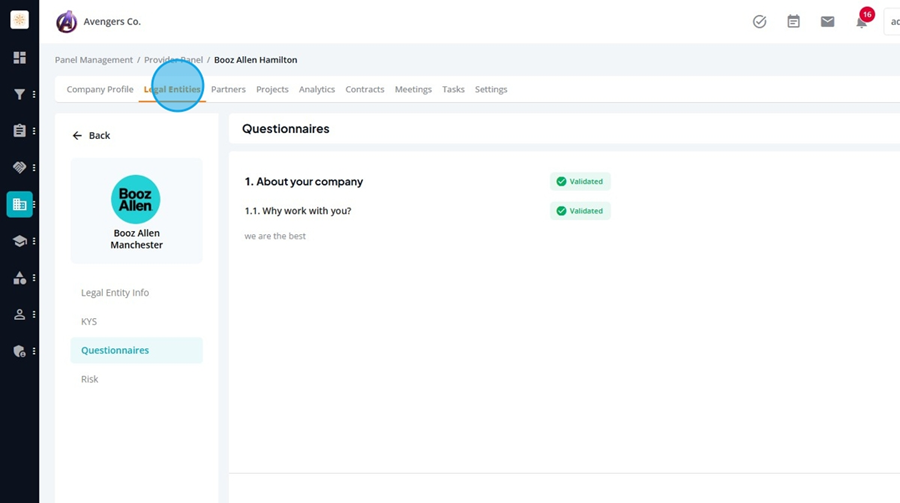This screenshot has height=503, width=900.
Task: Switch to the Company Profile tab
Action: 100,89
